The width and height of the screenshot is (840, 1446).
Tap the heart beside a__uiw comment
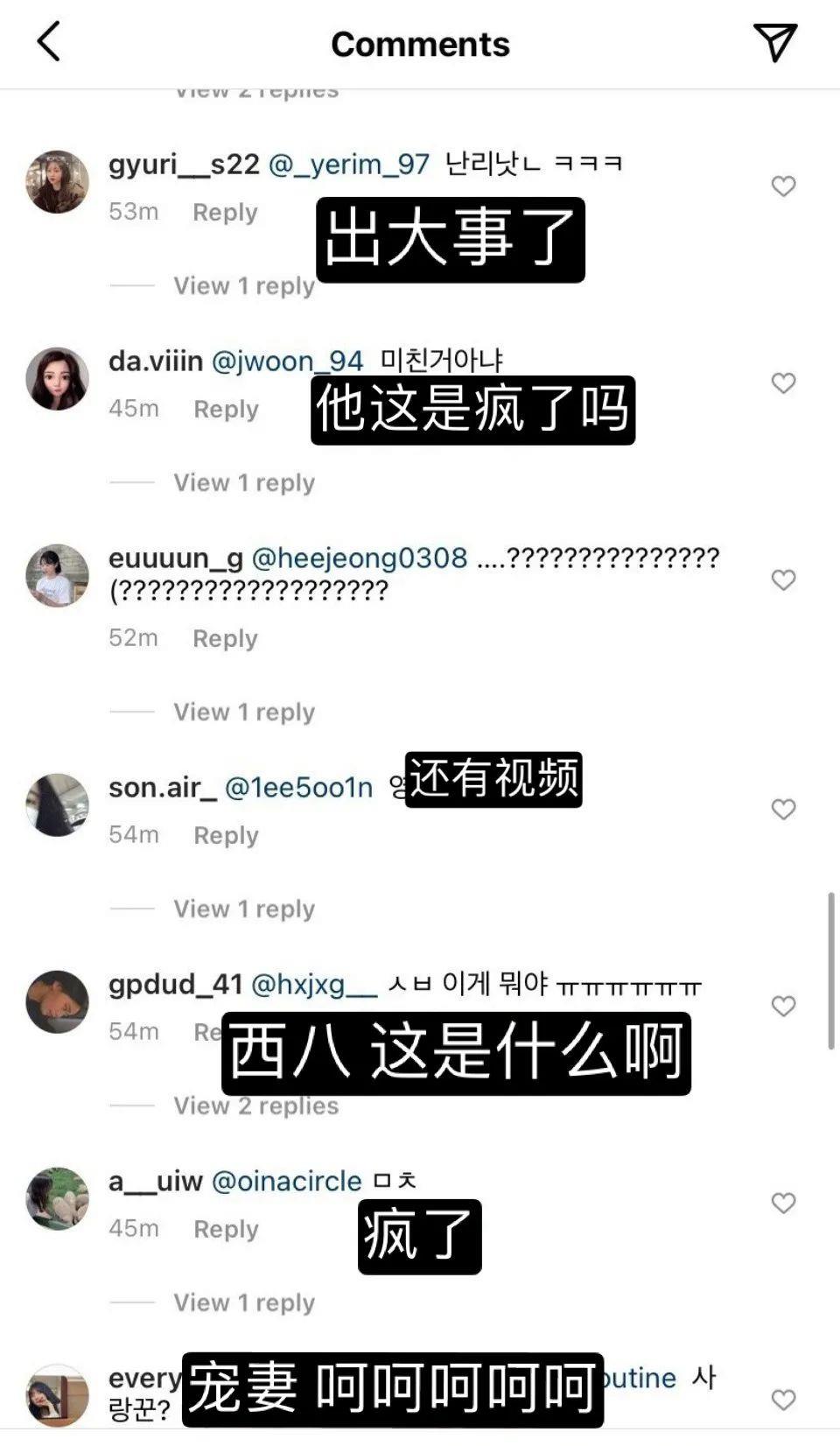(783, 1204)
